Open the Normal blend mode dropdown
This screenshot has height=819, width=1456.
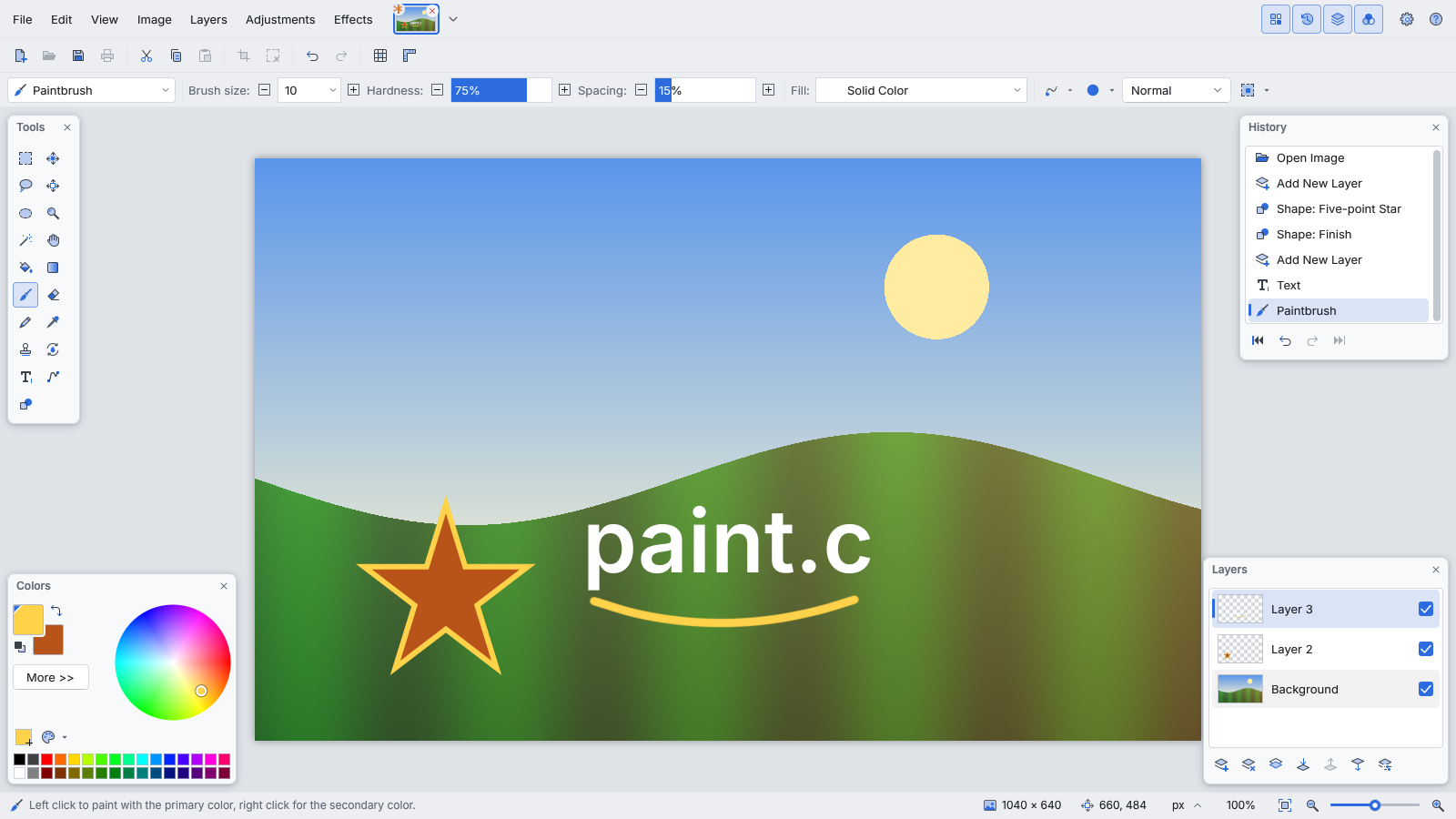pyautogui.click(x=1176, y=90)
